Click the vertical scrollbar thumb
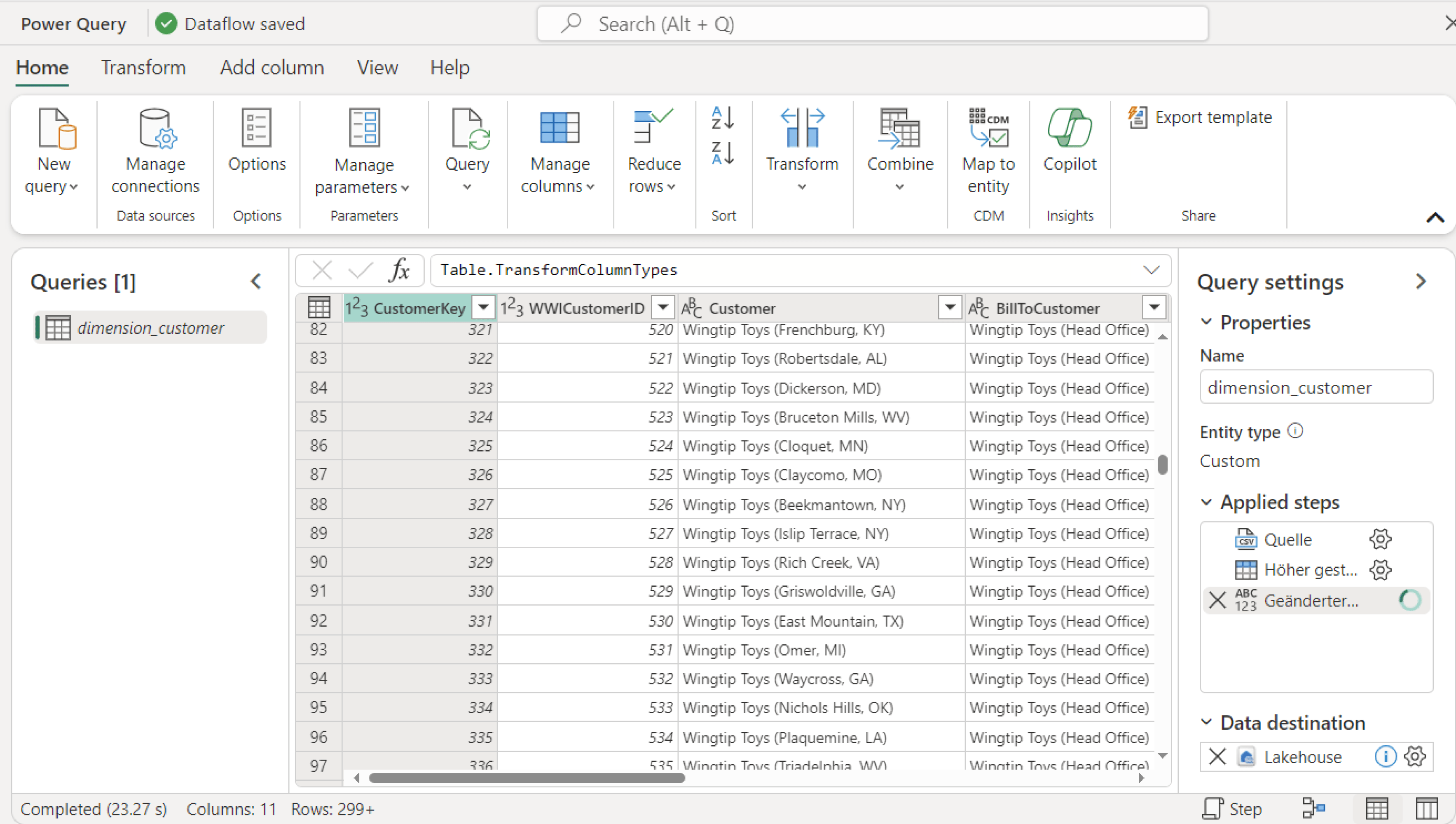 tap(1162, 464)
